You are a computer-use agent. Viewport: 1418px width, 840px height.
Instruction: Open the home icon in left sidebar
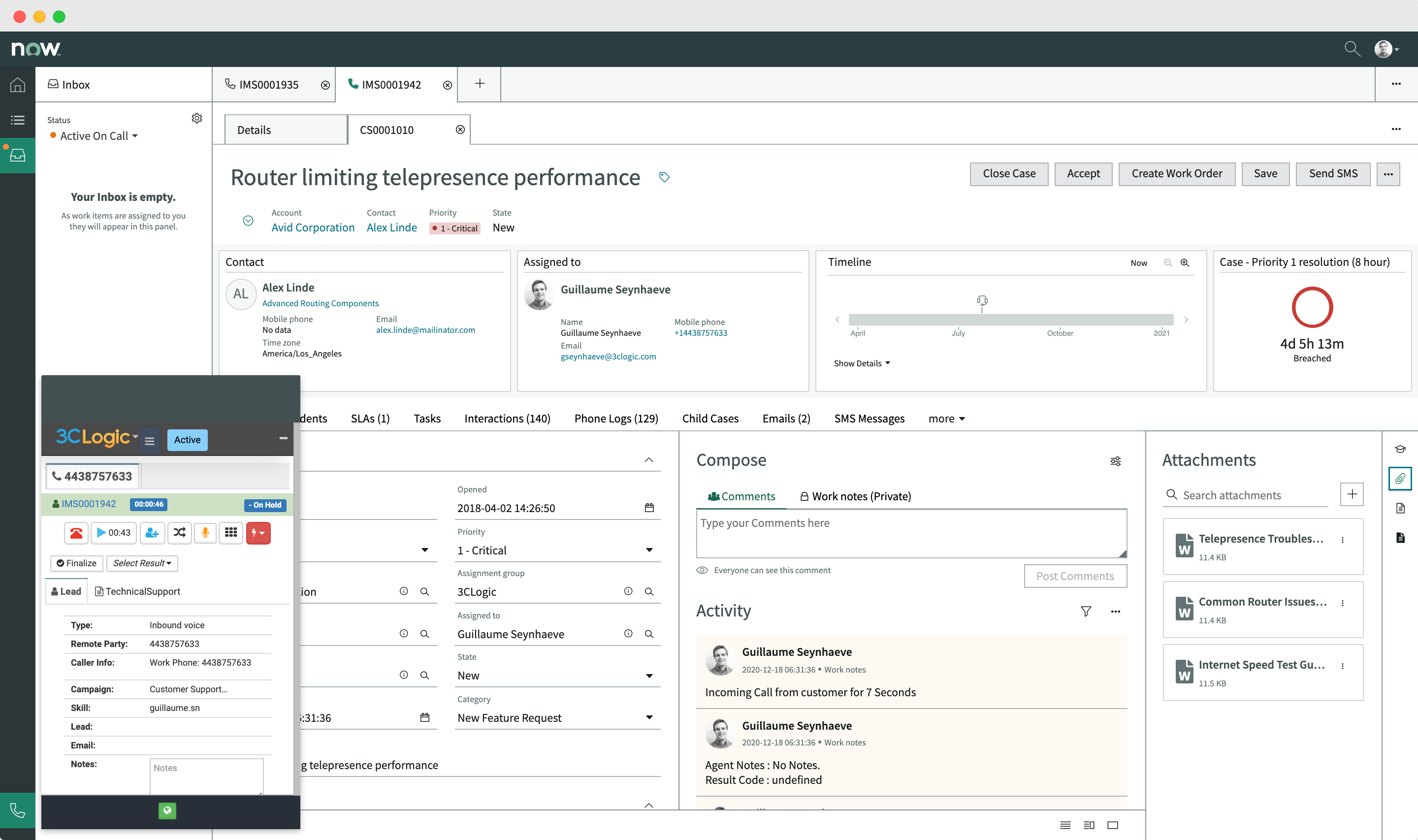pyautogui.click(x=18, y=84)
